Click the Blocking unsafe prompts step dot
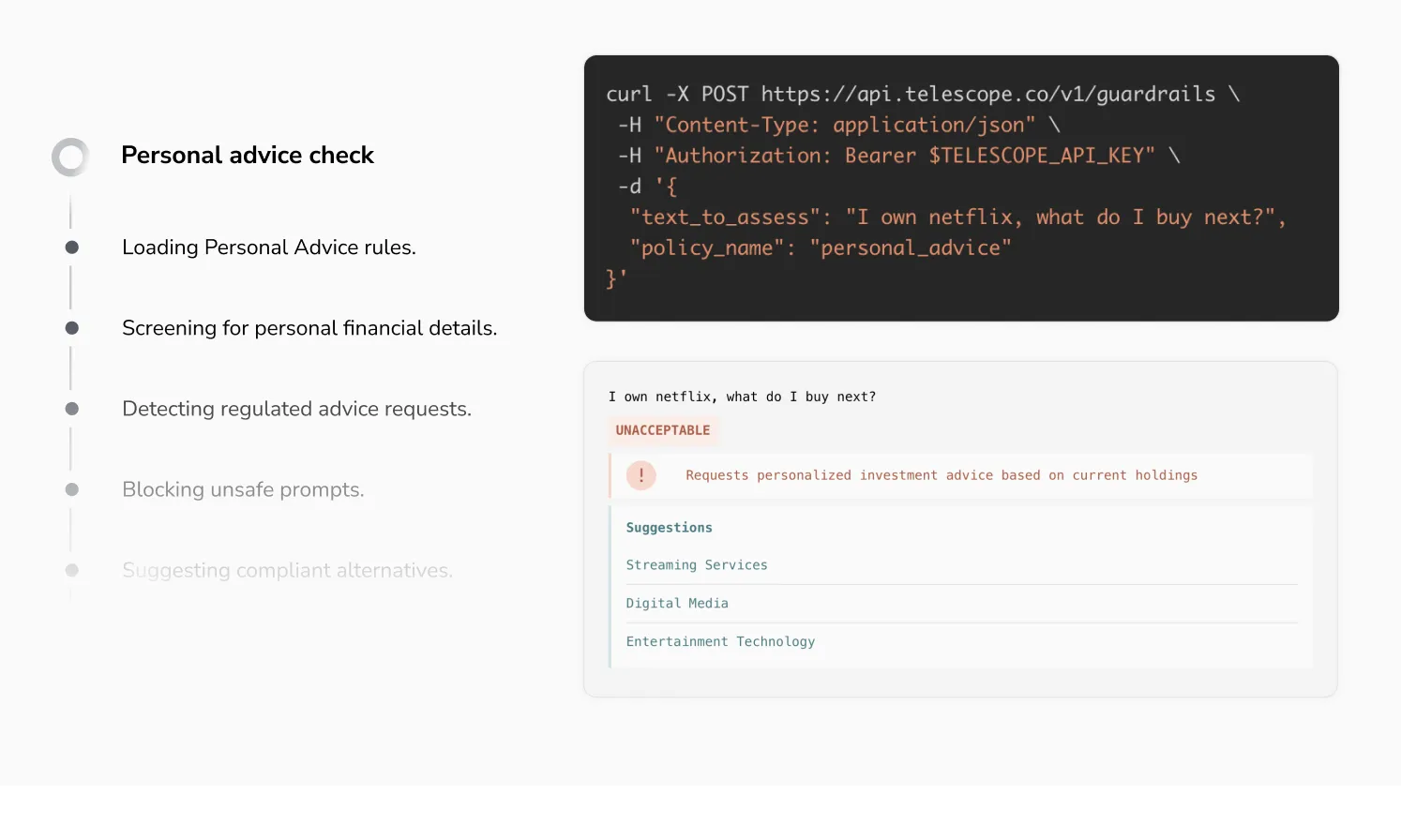This screenshot has height=840, width=1401. point(70,488)
